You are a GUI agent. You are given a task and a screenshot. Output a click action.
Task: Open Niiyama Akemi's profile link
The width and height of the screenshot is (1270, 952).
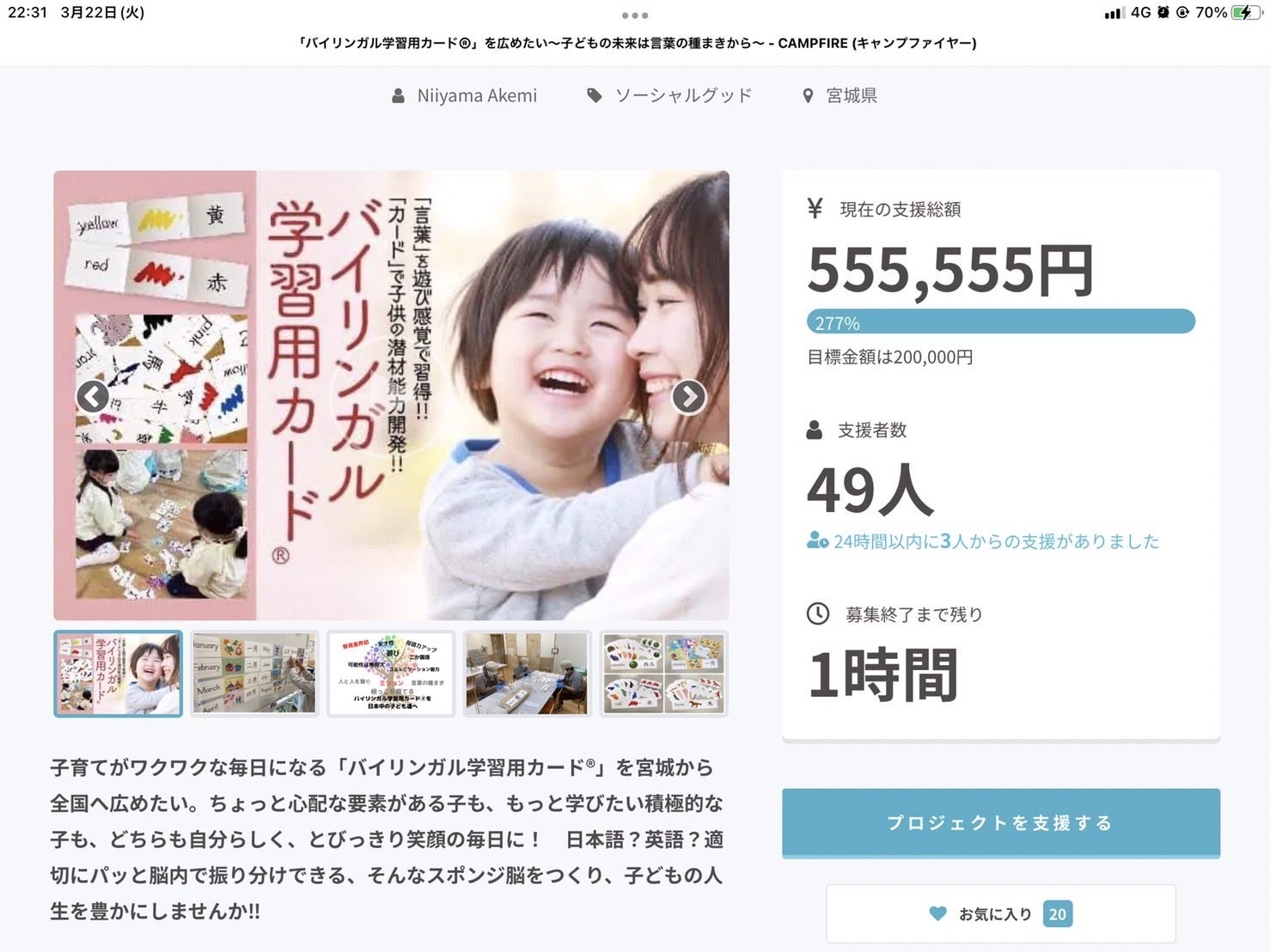[477, 95]
